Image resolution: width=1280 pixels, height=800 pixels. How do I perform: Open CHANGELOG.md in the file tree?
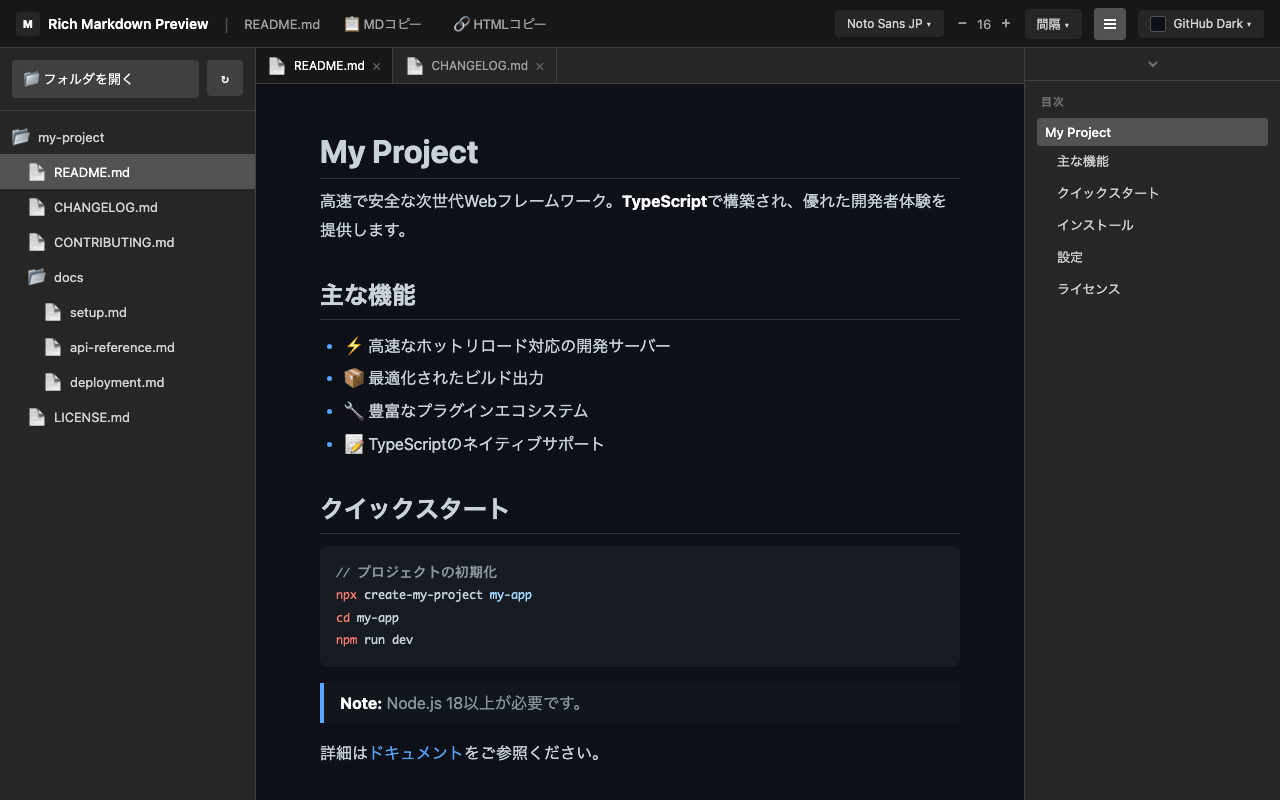(x=127, y=207)
